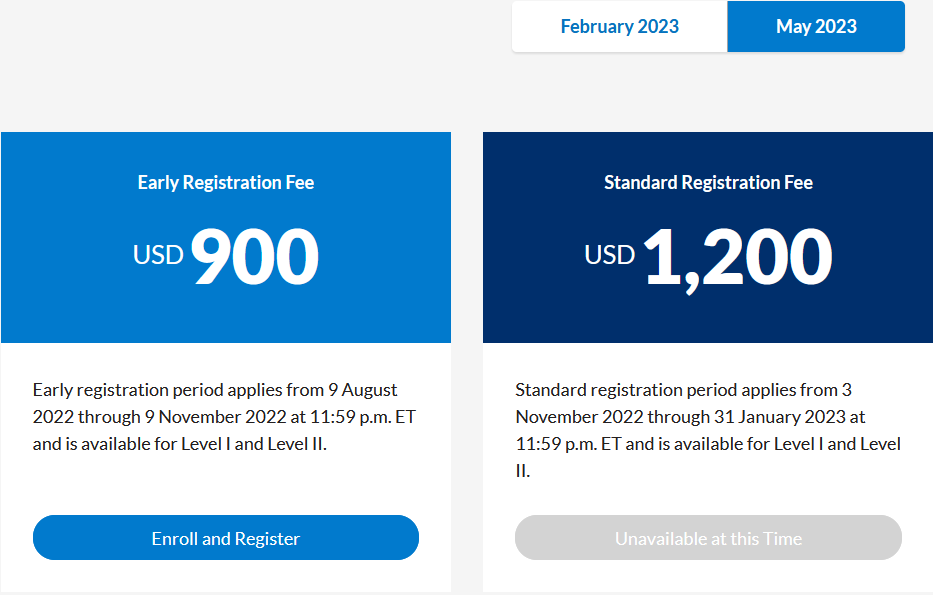933x595 pixels.
Task: Click the Early Registration Fee heading
Action: tap(226, 182)
